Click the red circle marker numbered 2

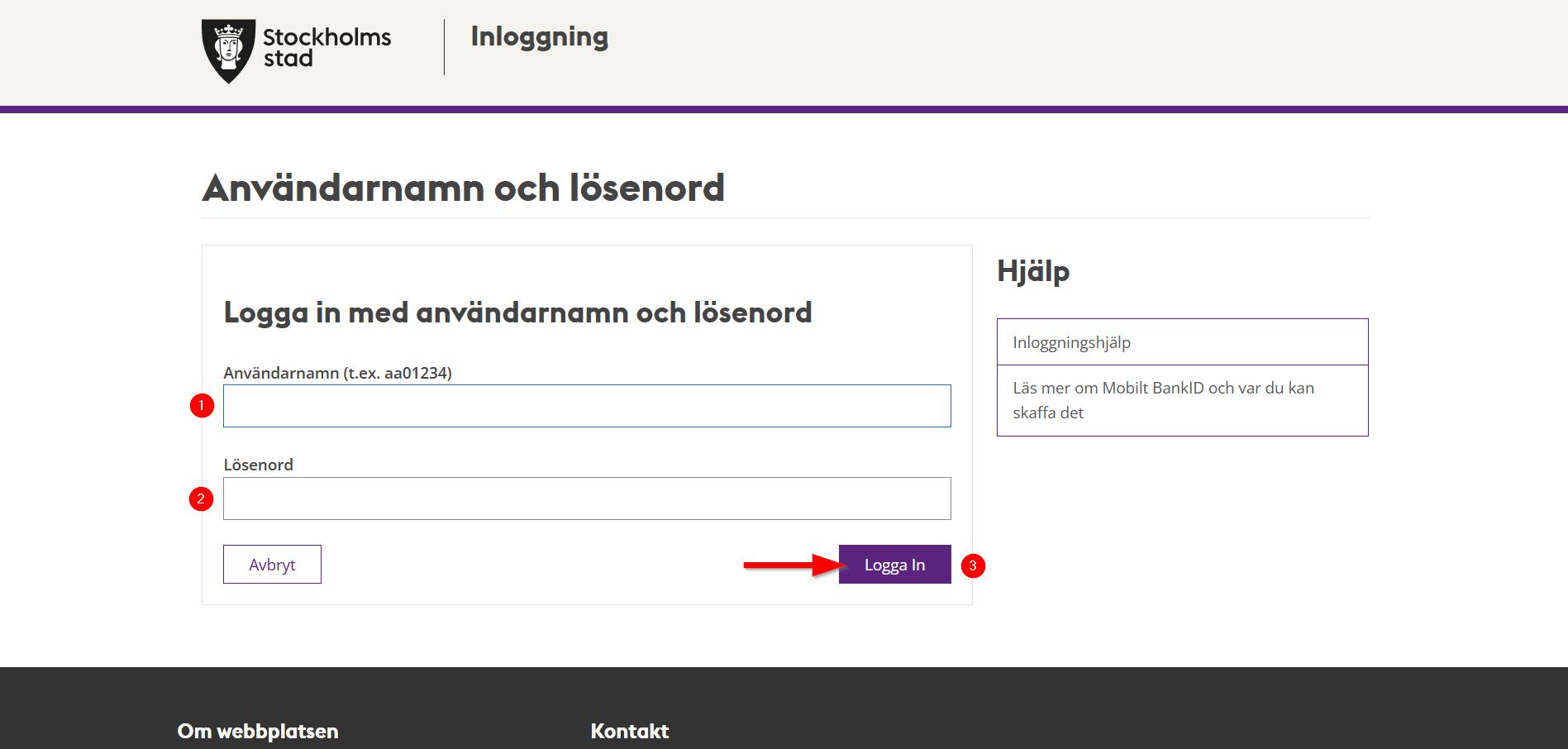tap(201, 499)
